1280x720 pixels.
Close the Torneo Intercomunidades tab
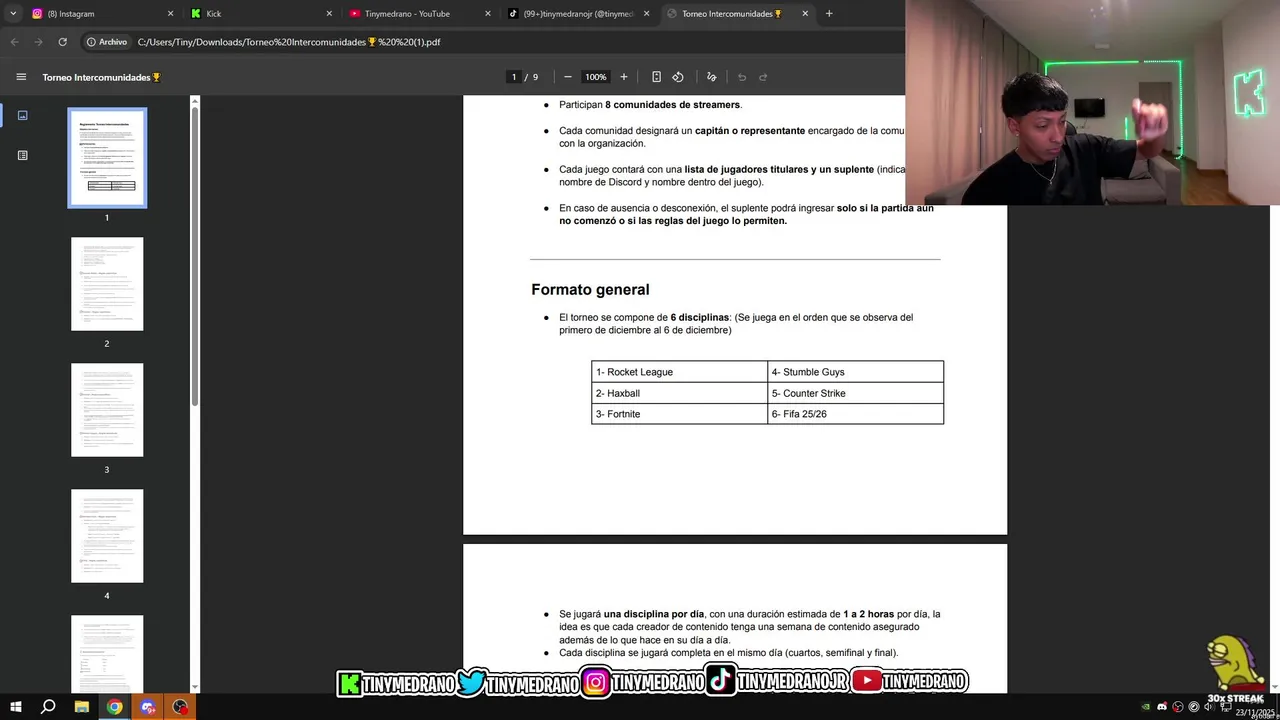(x=805, y=14)
